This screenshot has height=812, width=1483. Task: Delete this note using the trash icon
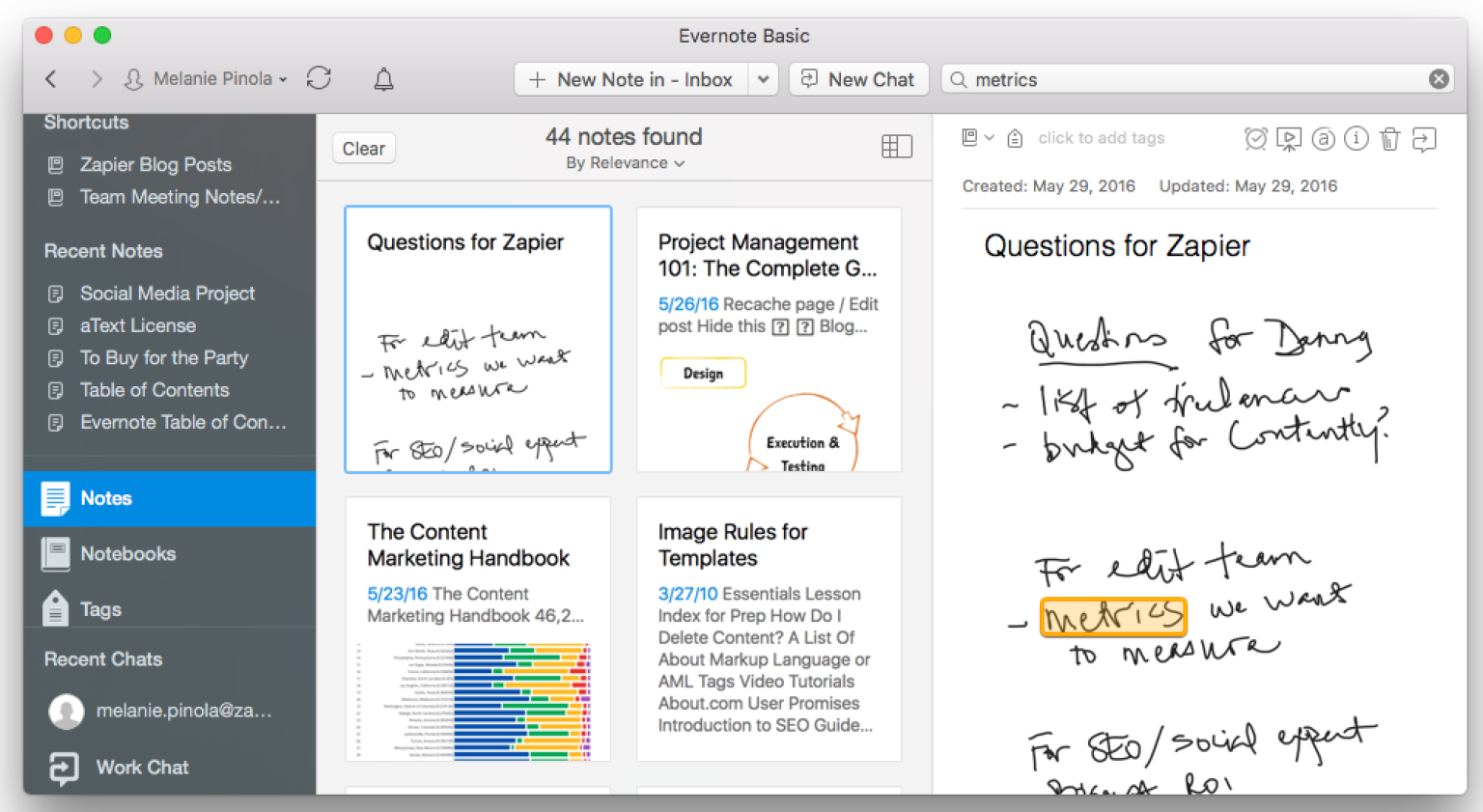pos(1390,138)
